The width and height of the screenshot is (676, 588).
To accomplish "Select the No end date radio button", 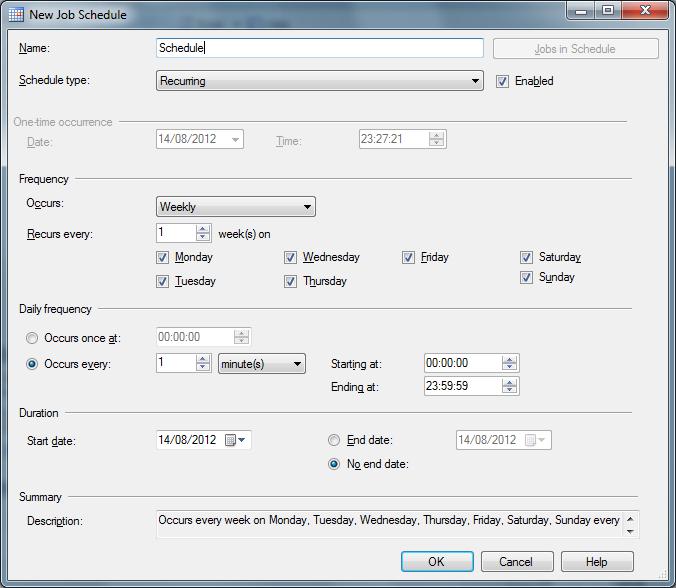I will 334,464.
